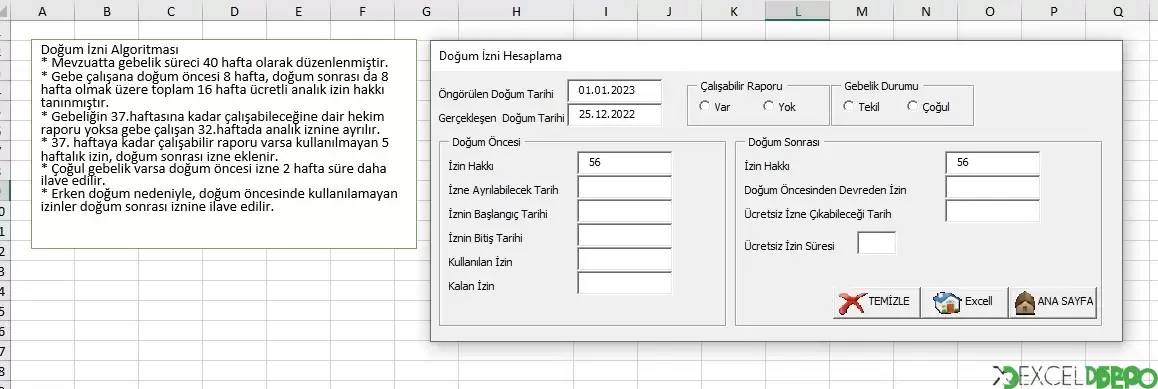Select column H header

(516, 10)
